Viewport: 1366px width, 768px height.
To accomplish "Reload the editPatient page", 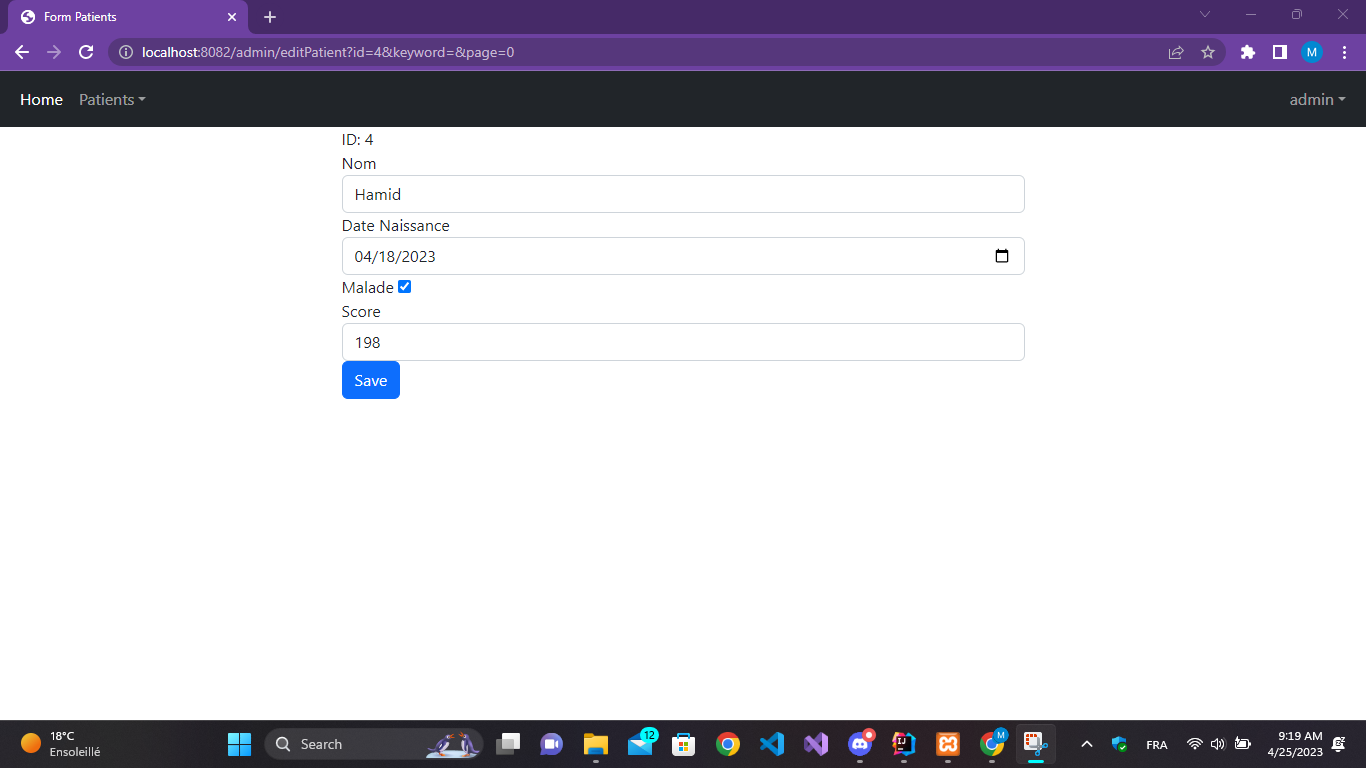I will (86, 51).
